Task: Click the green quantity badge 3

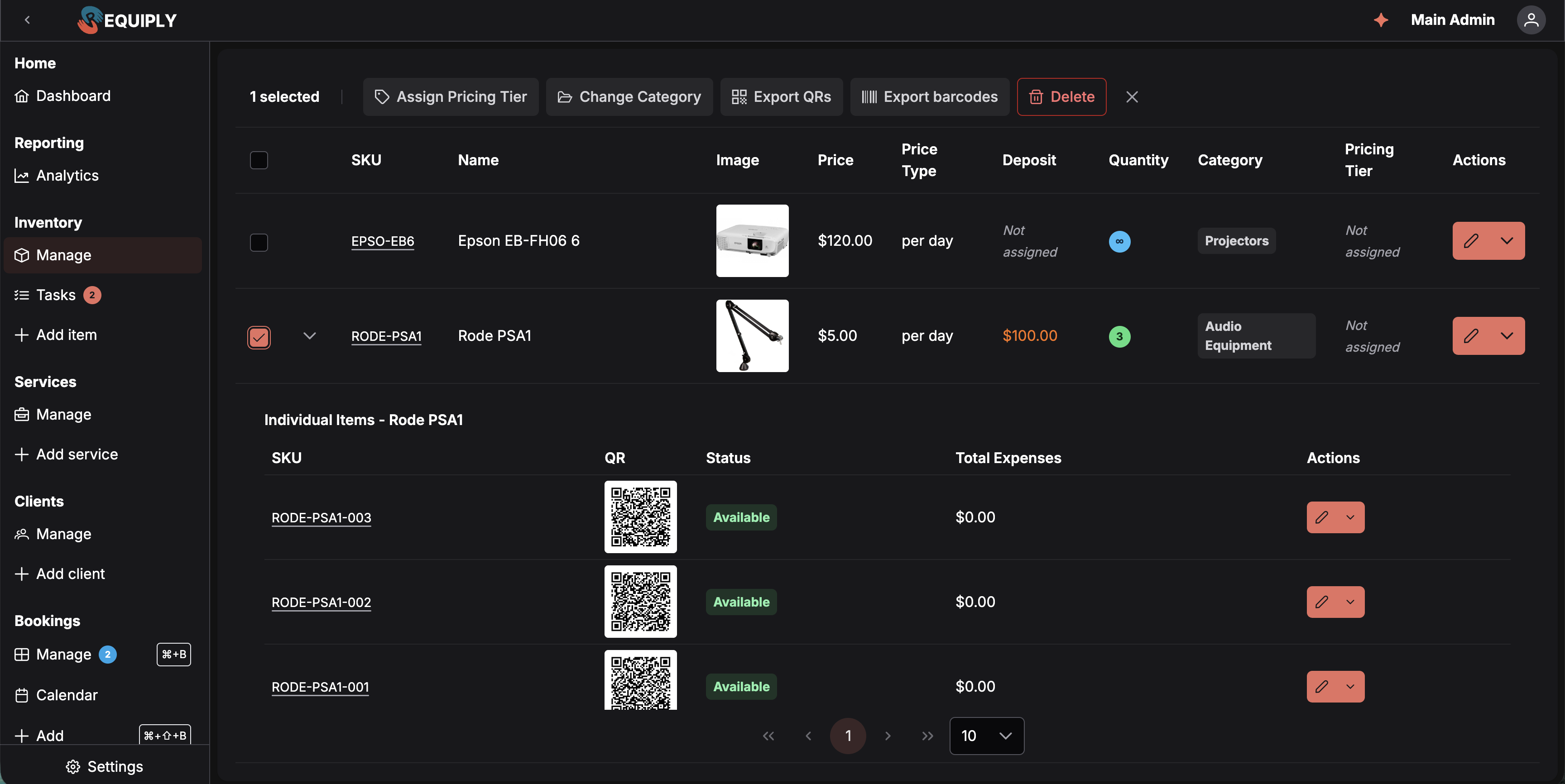Action: 1119,336
